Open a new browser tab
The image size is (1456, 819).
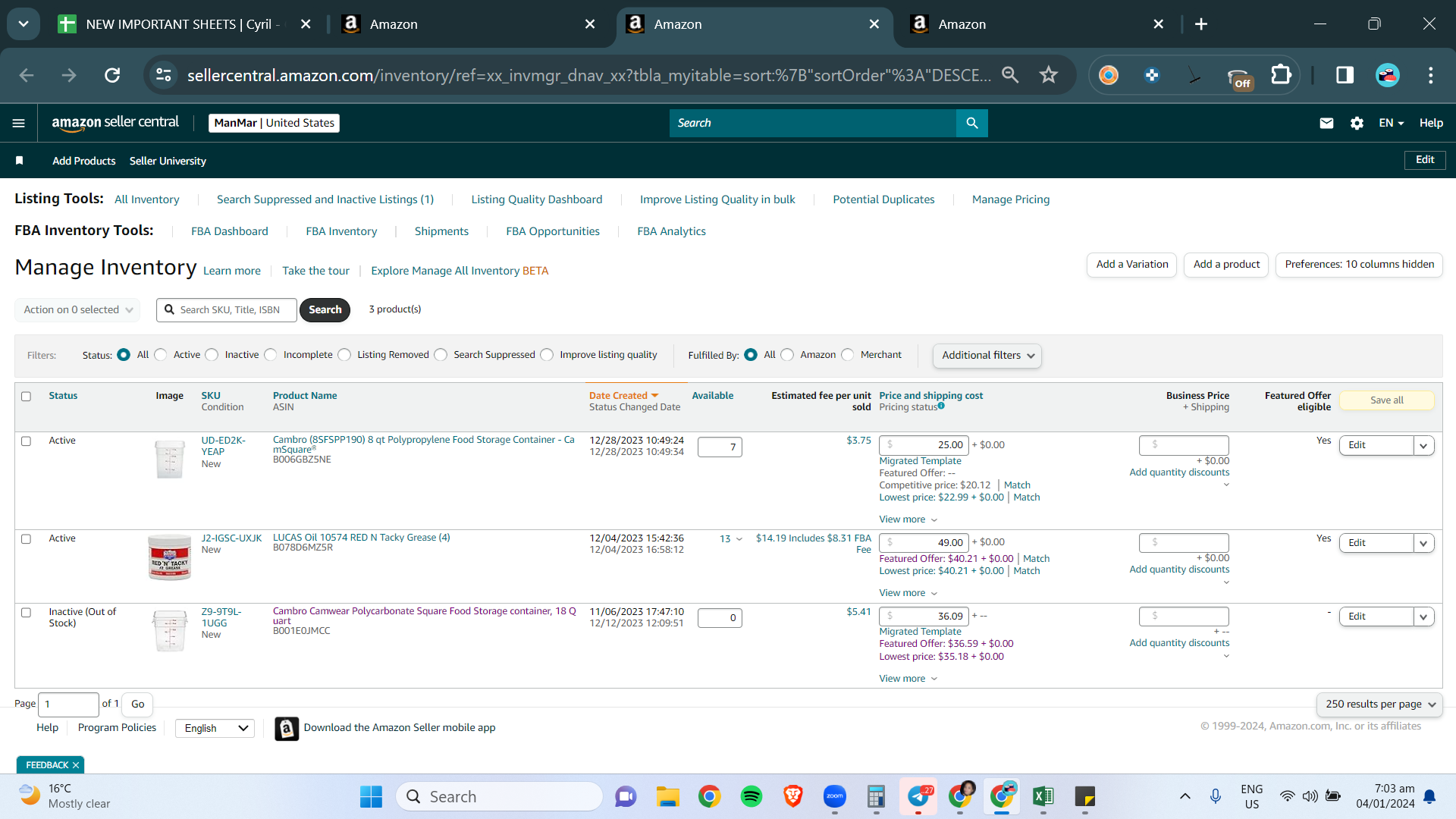(1201, 24)
